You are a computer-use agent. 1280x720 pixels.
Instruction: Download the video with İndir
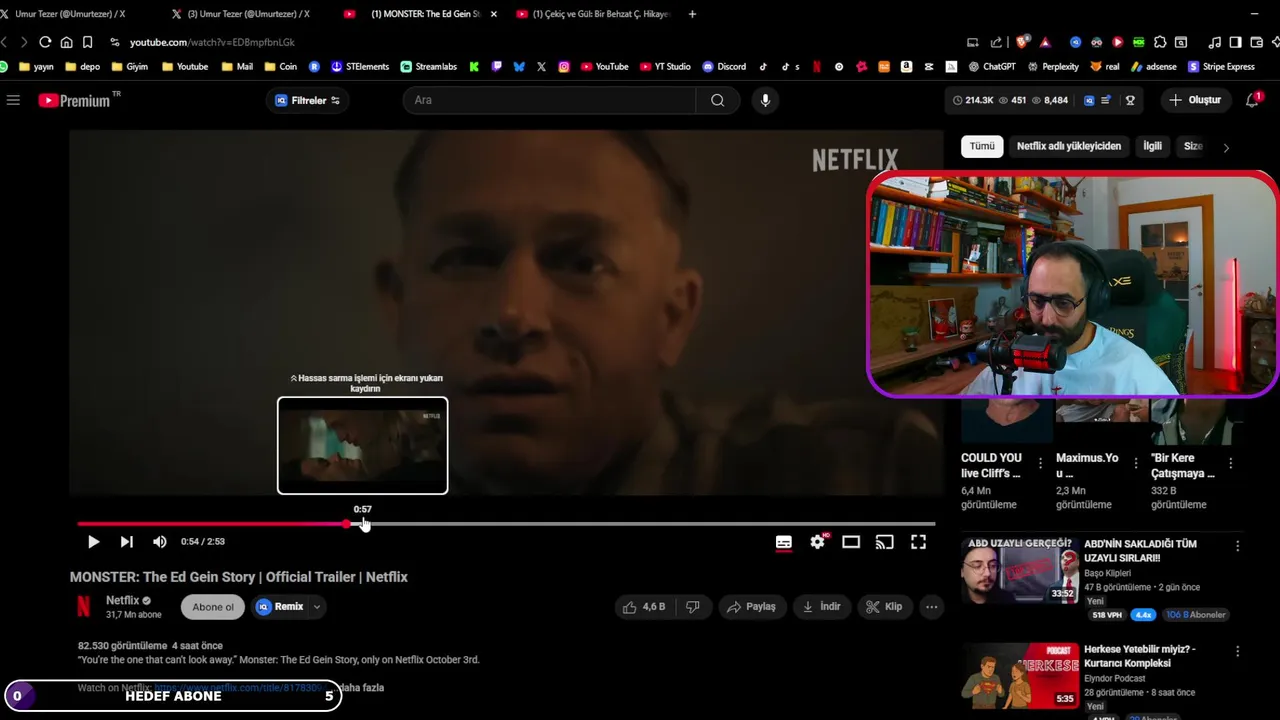(x=821, y=607)
